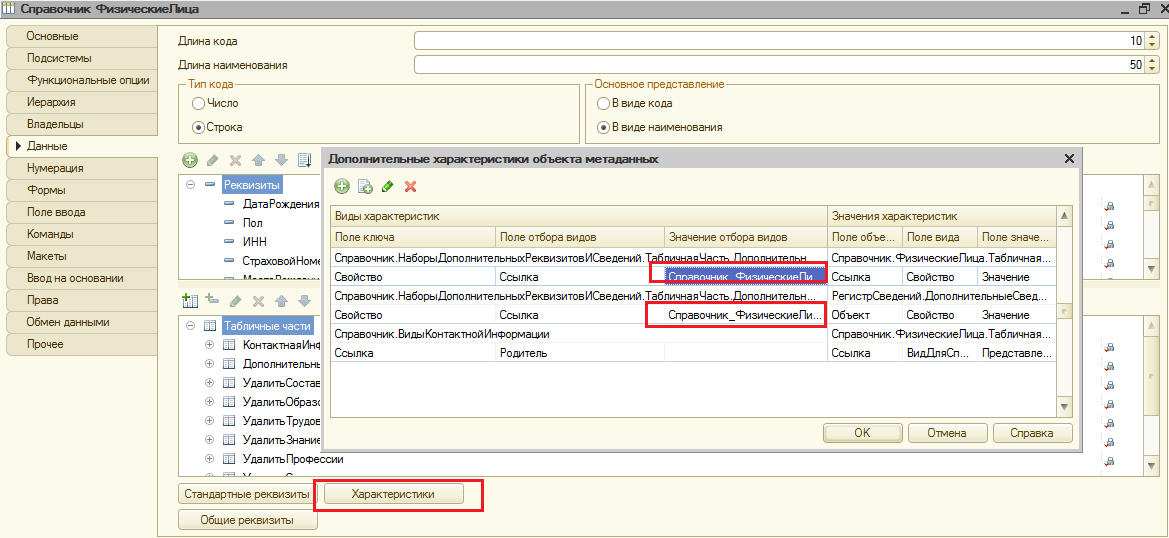Expand the УдалитьТрудов tabular part node
The height and width of the screenshot is (538, 1169).
tap(209, 421)
